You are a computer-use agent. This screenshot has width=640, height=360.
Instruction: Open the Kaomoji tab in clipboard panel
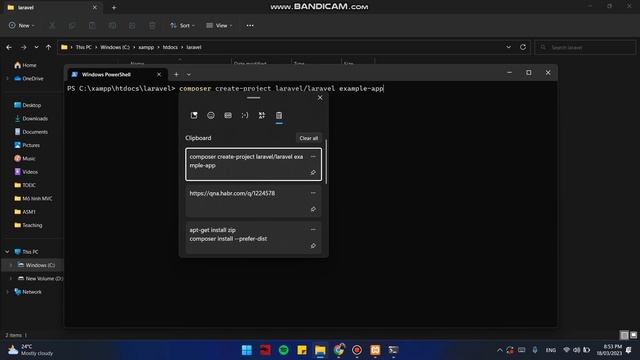point(244,116)
